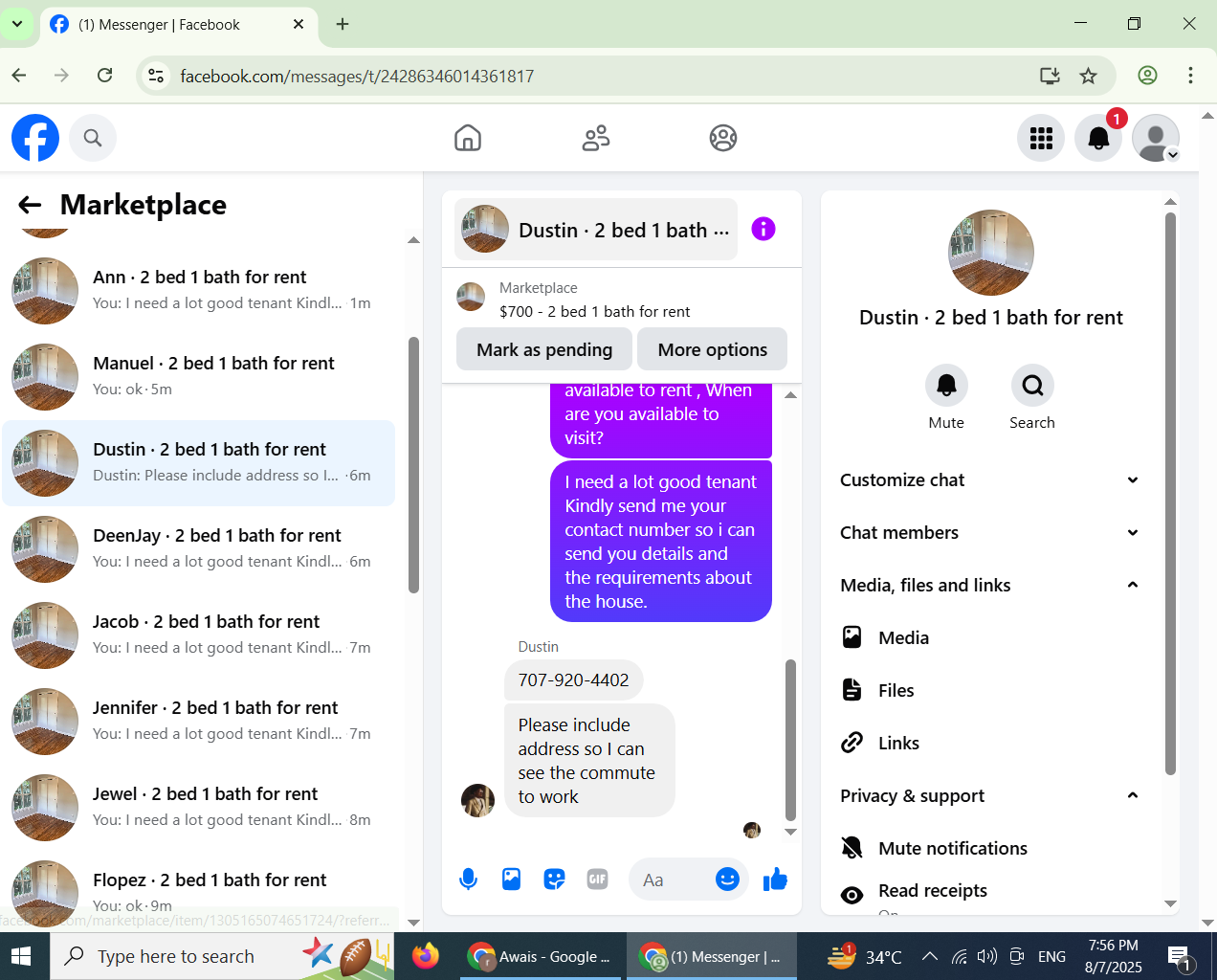1217x980 pixels.
Task: Open Dustin chat header dropdown
Action: 596,230
